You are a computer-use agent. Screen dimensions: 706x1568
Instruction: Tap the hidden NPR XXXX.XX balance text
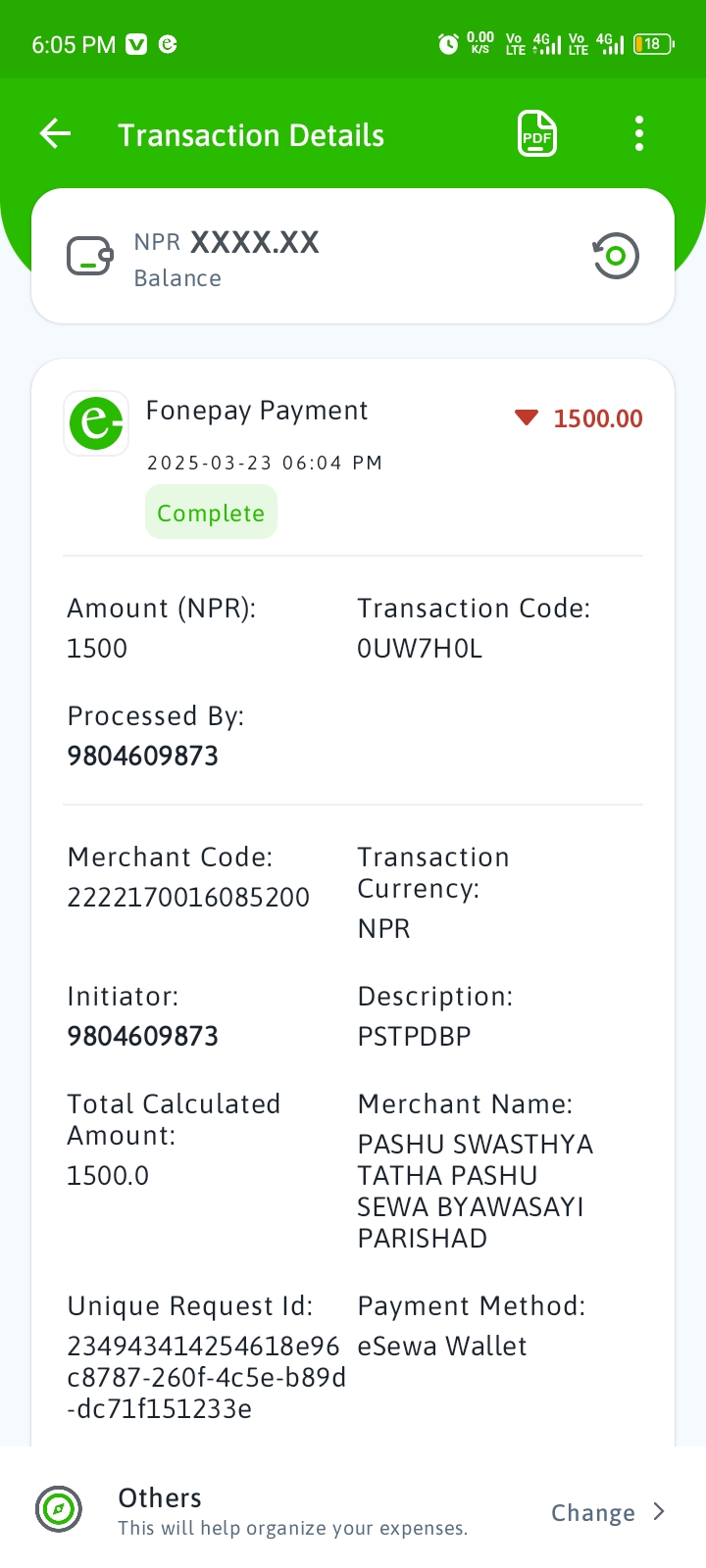coord(227,242)
